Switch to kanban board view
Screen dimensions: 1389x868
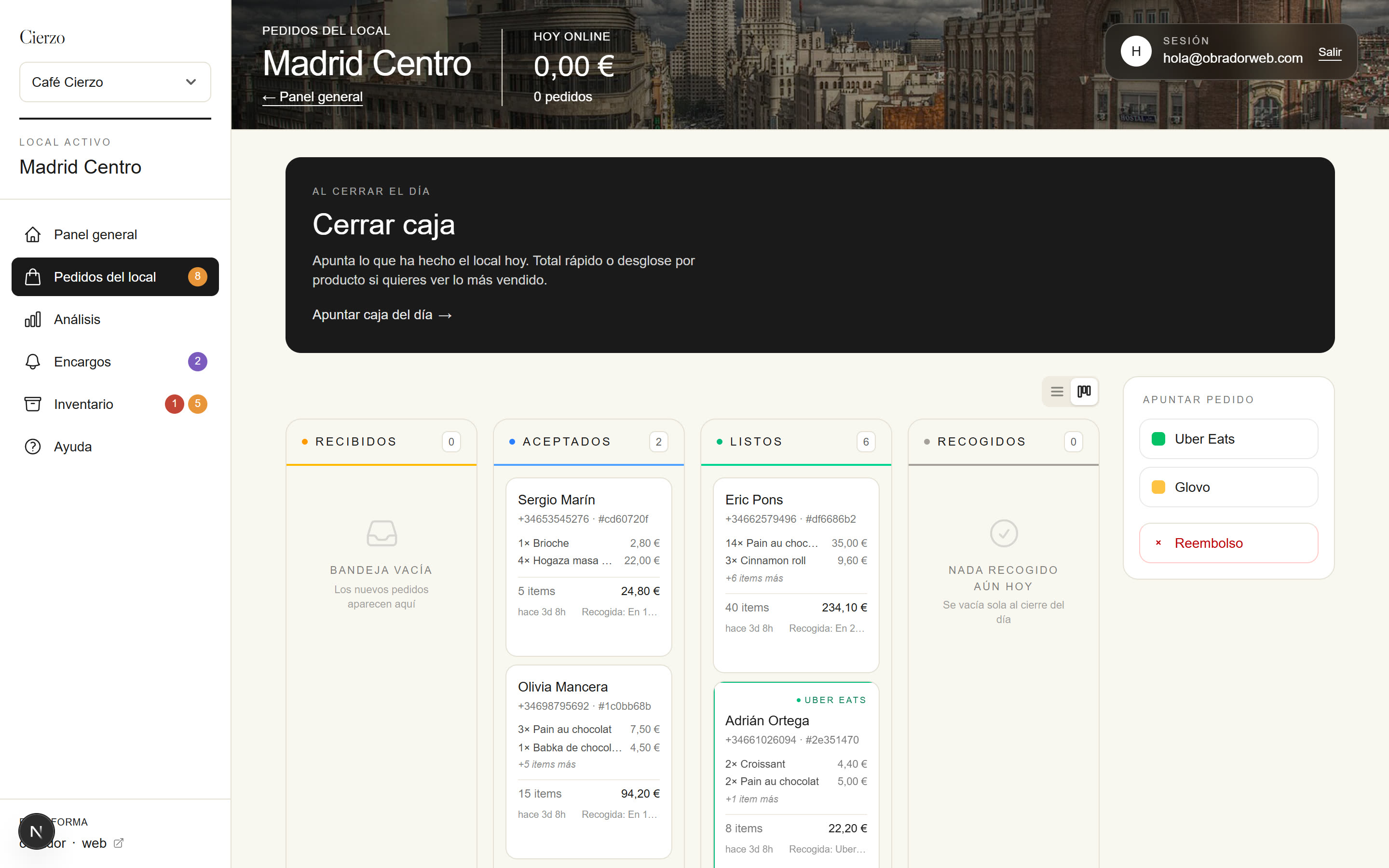[x=1084, y=392]
